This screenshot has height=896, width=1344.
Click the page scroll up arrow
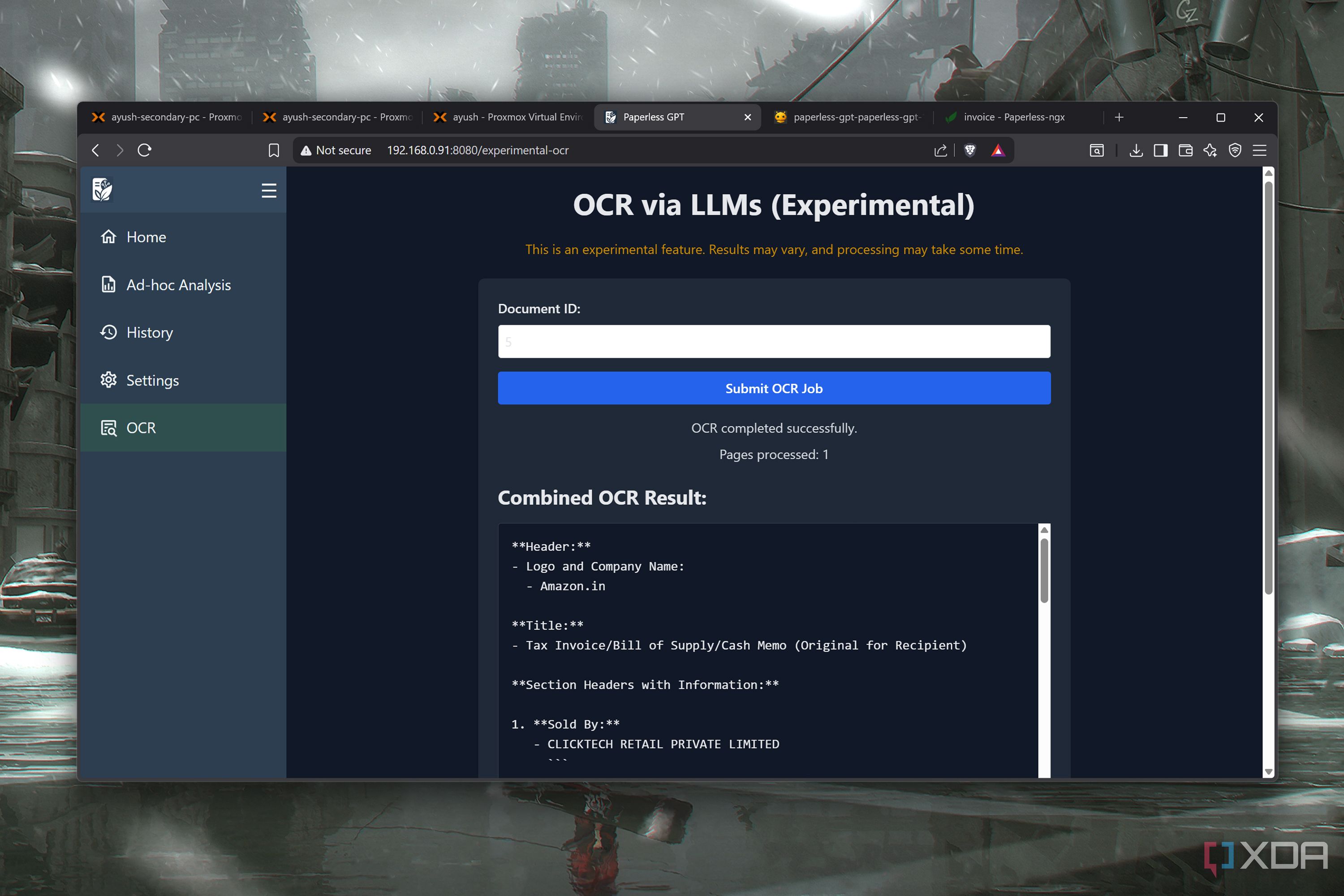click(x=1268, y=172)
